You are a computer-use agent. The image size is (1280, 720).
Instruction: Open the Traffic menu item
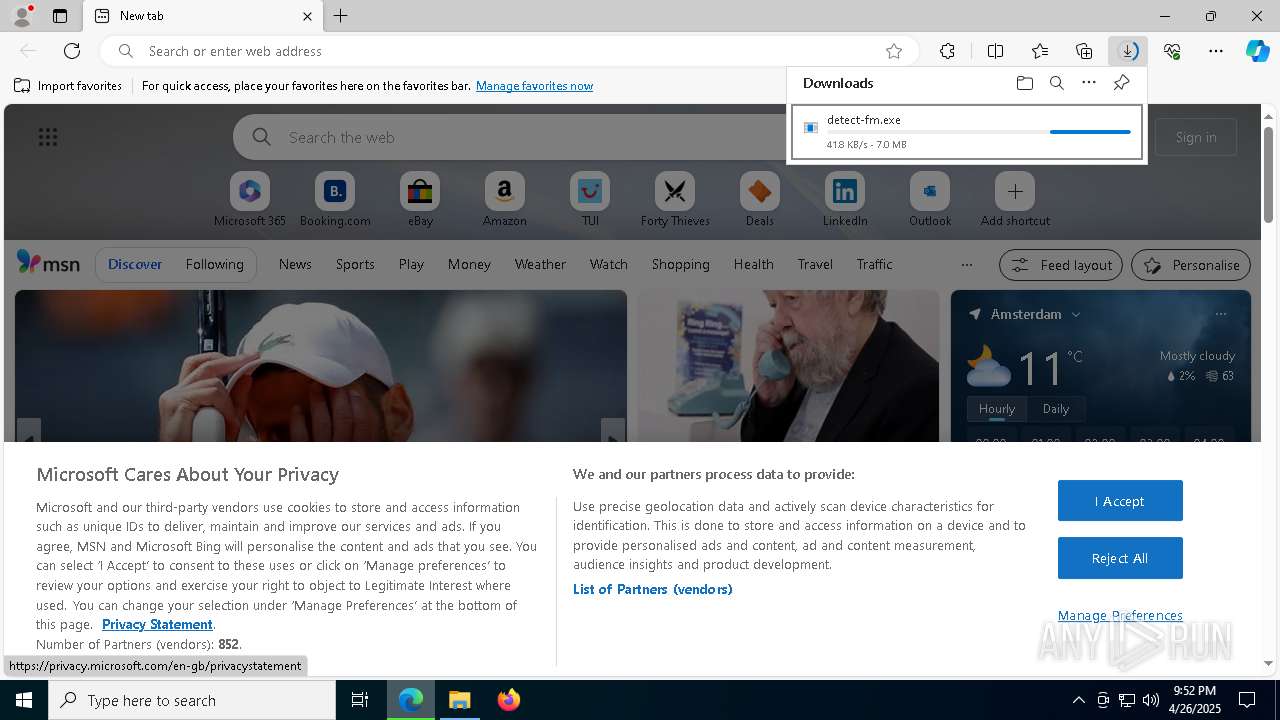tap(874, 264)
